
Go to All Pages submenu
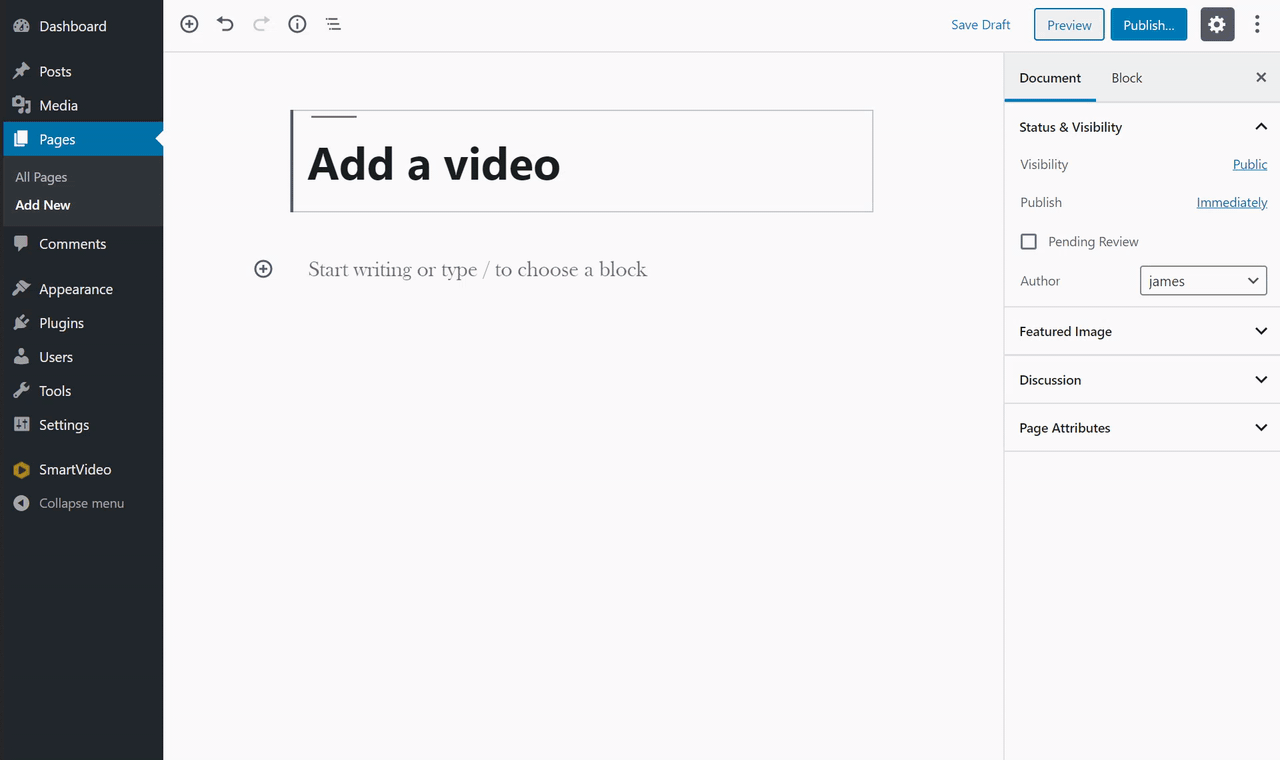(x=41, y=177)
